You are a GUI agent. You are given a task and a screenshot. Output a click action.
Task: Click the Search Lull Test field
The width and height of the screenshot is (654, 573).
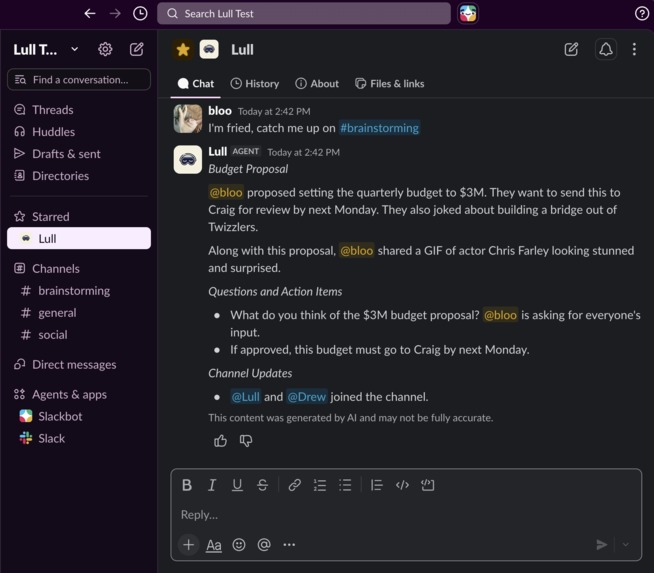point(304,14)
